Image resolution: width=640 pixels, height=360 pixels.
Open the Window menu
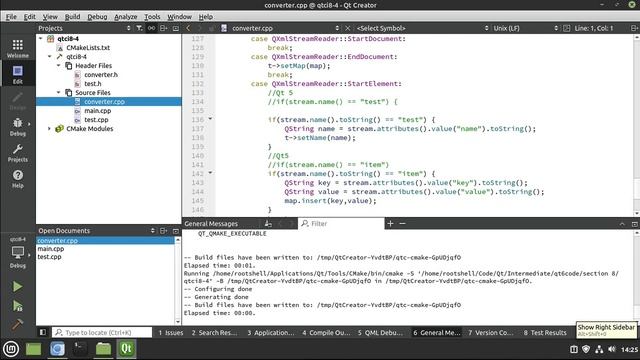click(179, 17)
